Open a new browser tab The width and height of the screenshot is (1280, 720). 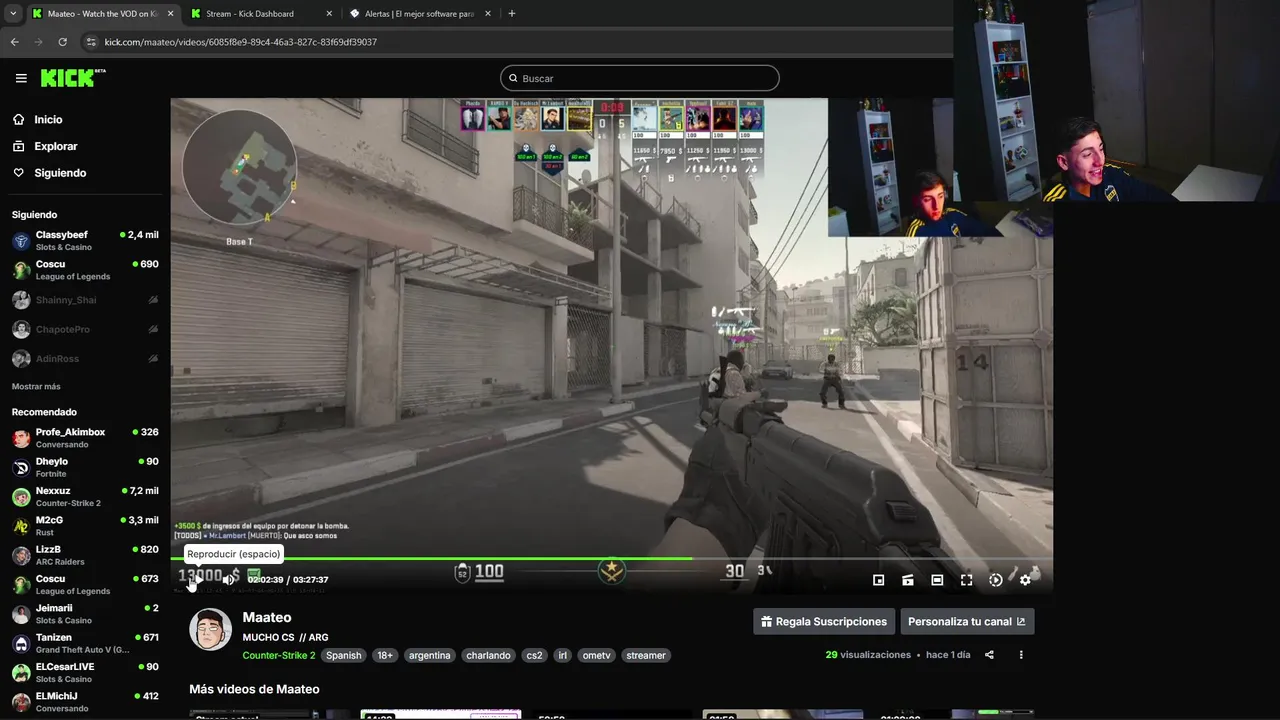click(512, 14)
